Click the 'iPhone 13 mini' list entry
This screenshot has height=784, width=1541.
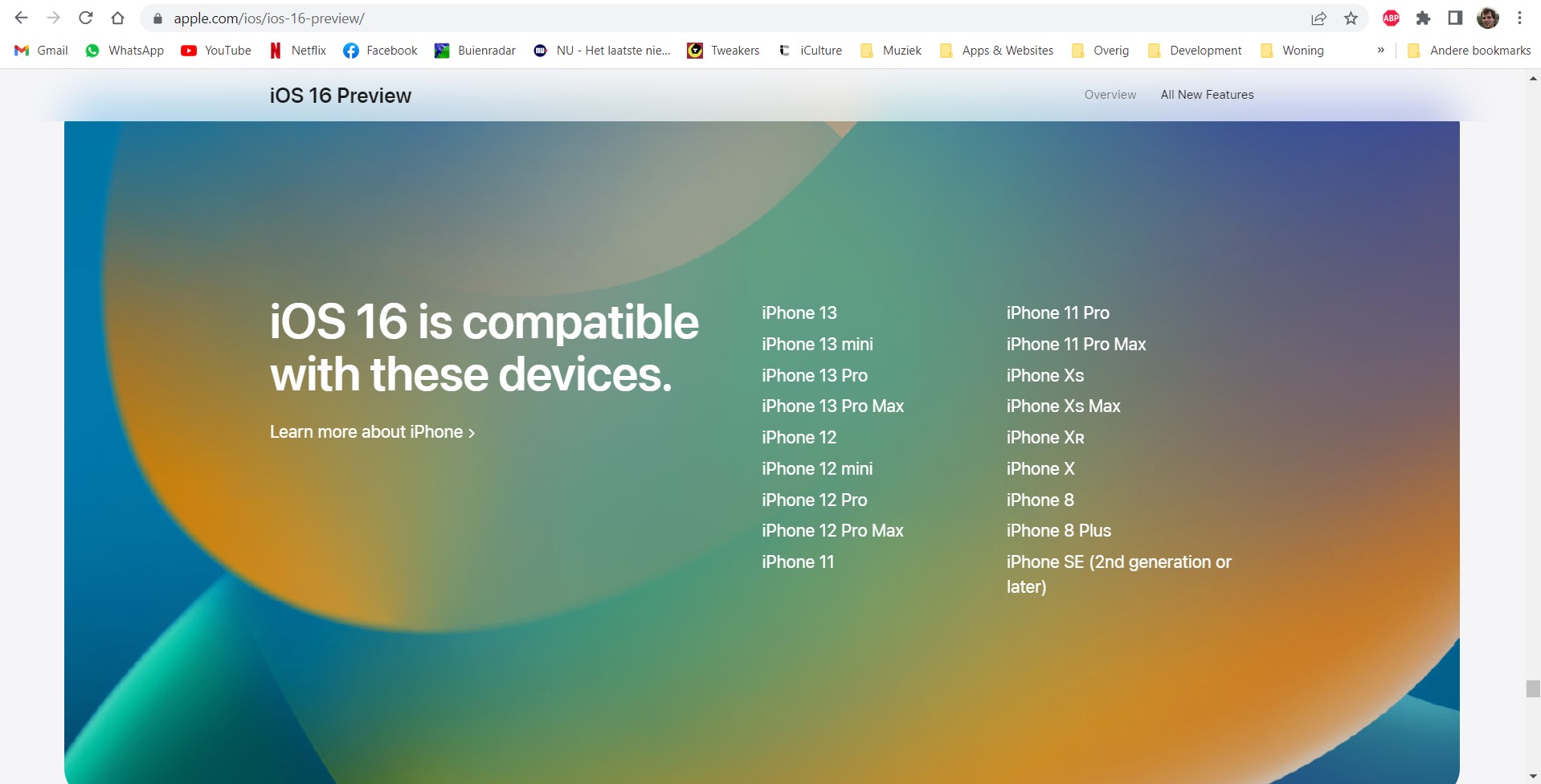[817, 345]
